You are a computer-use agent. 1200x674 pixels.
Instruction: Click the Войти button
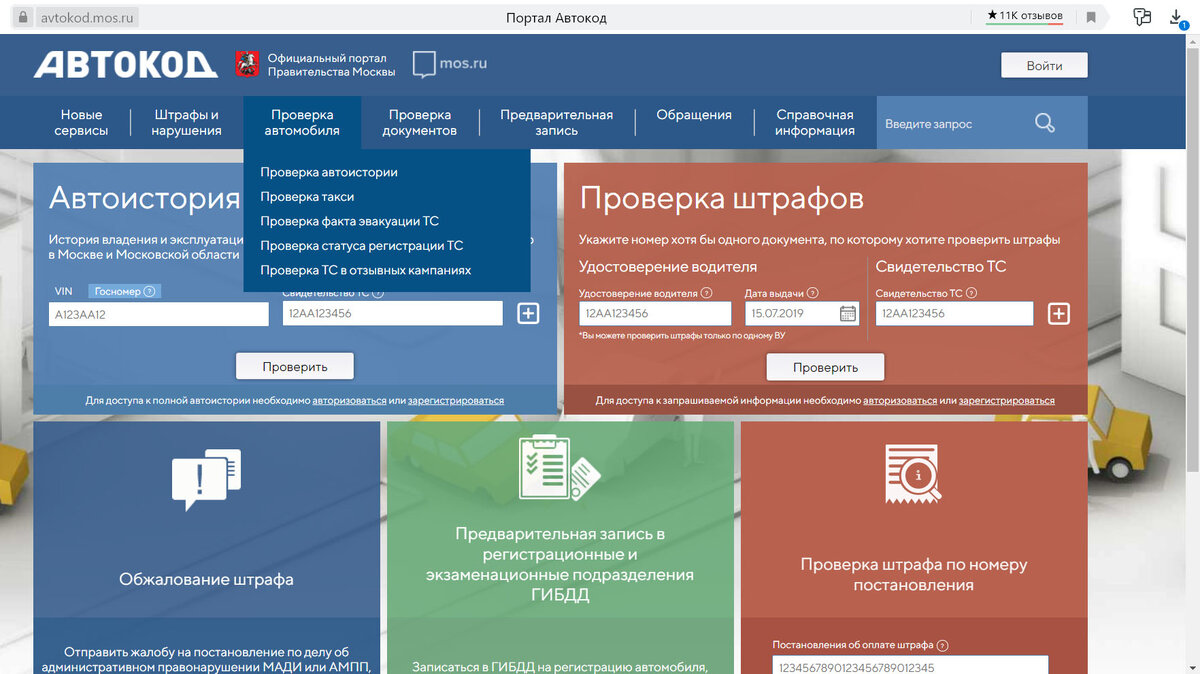[1044, 65]
